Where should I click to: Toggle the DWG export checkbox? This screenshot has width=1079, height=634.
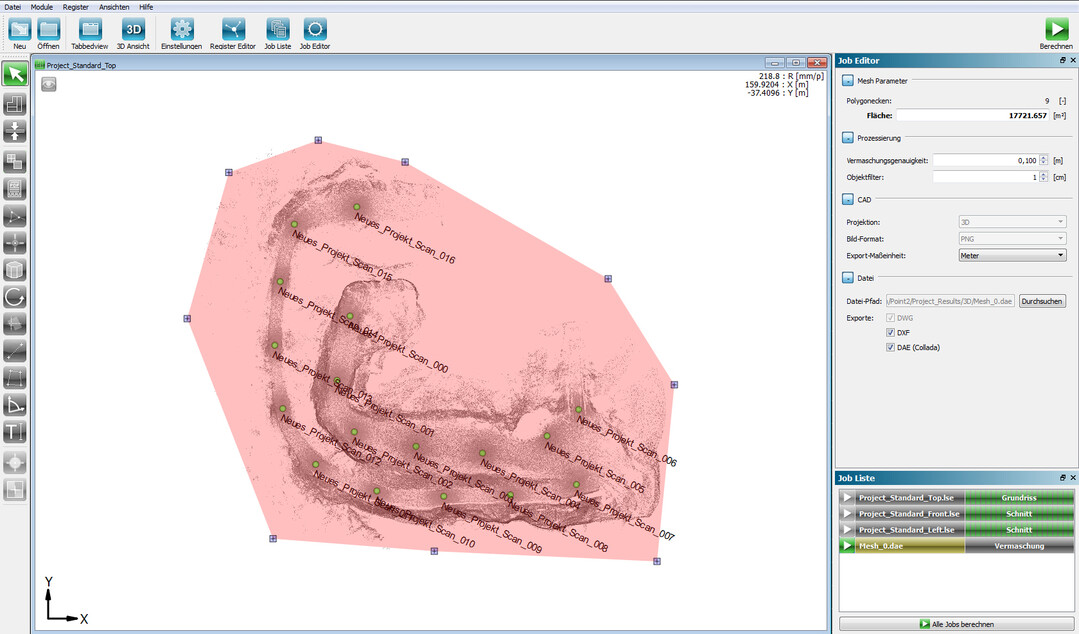coord(890,318)
